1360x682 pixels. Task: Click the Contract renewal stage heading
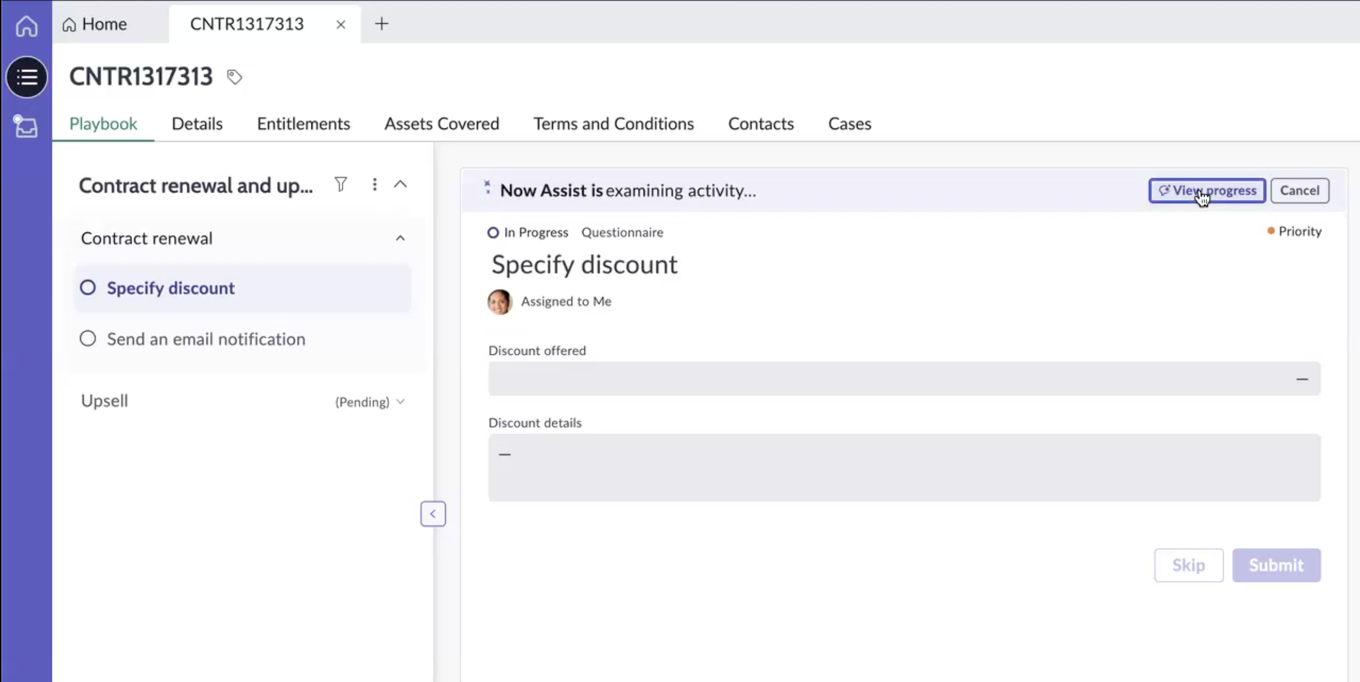tap(146, 238)
